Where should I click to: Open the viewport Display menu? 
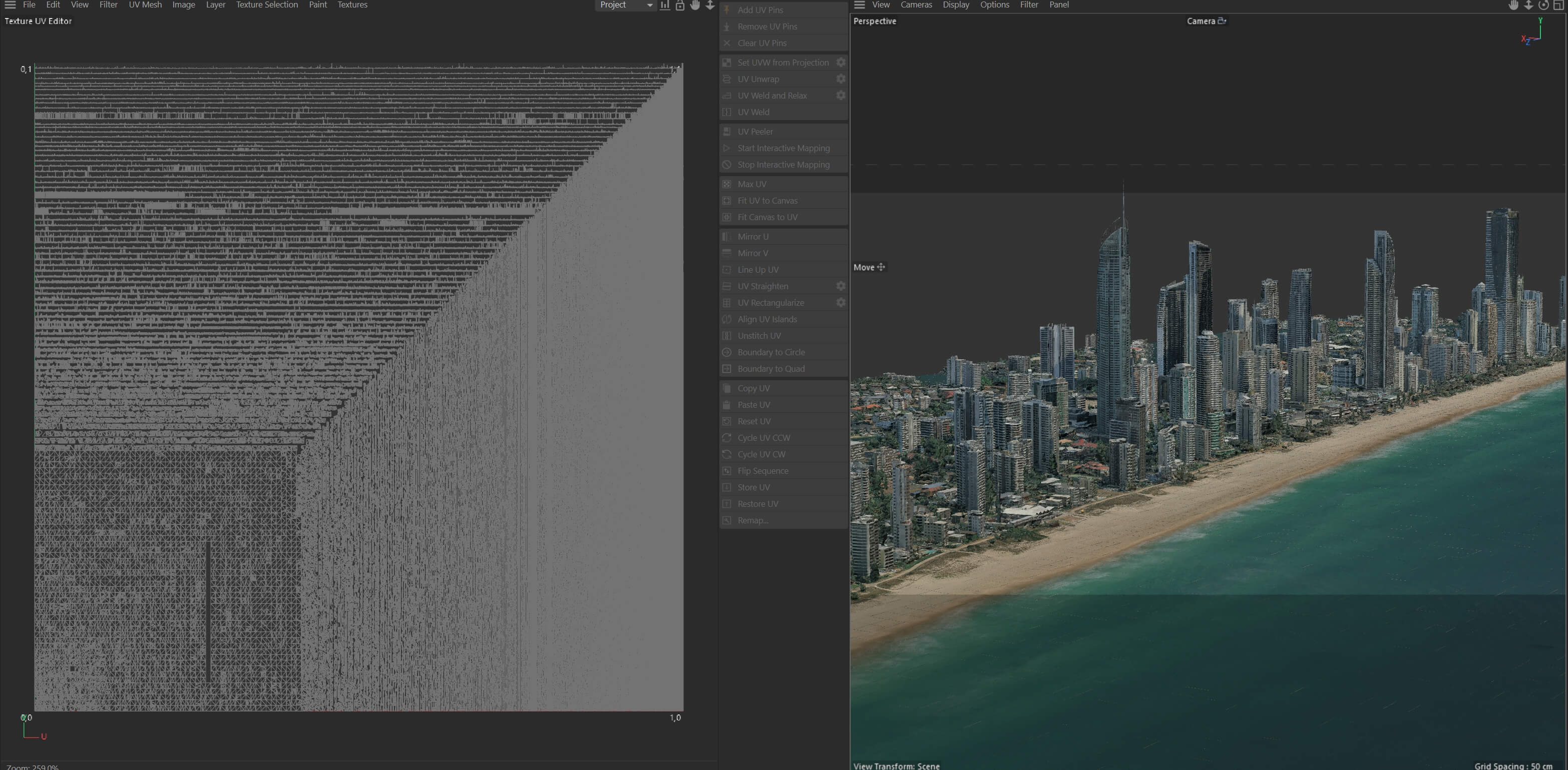coord(956,5)
